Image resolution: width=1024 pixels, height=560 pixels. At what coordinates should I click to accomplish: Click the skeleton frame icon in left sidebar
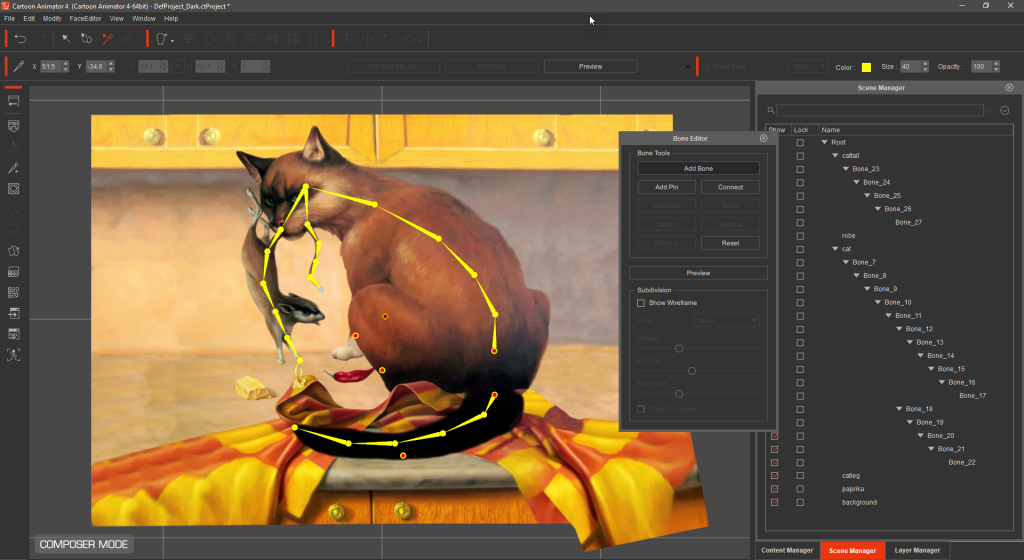(x=13, y=355)
